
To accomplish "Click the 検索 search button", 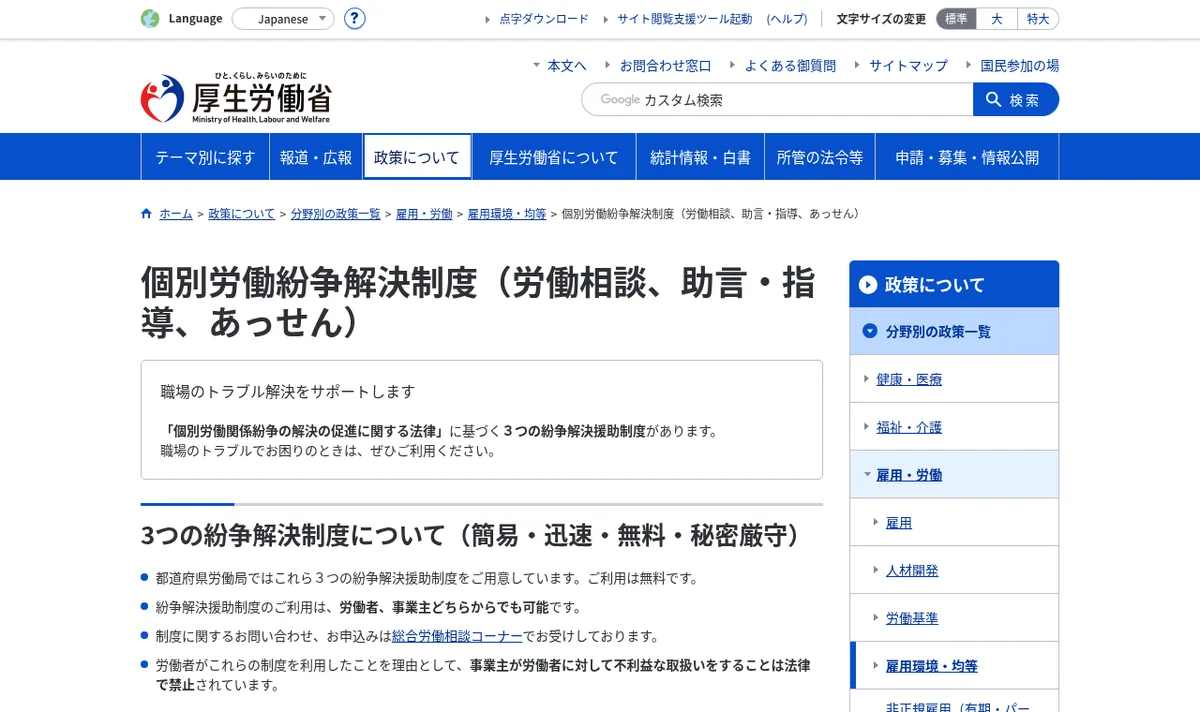I will 1015,100.
